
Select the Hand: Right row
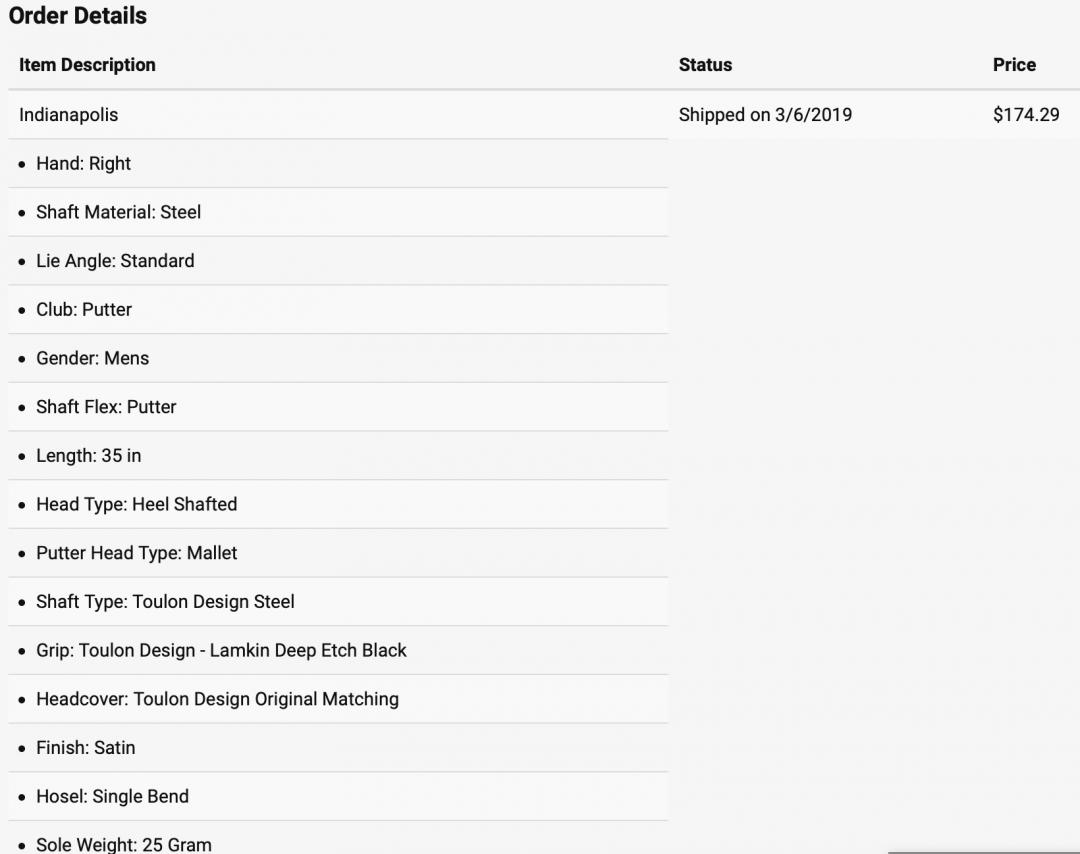(338, 163)
